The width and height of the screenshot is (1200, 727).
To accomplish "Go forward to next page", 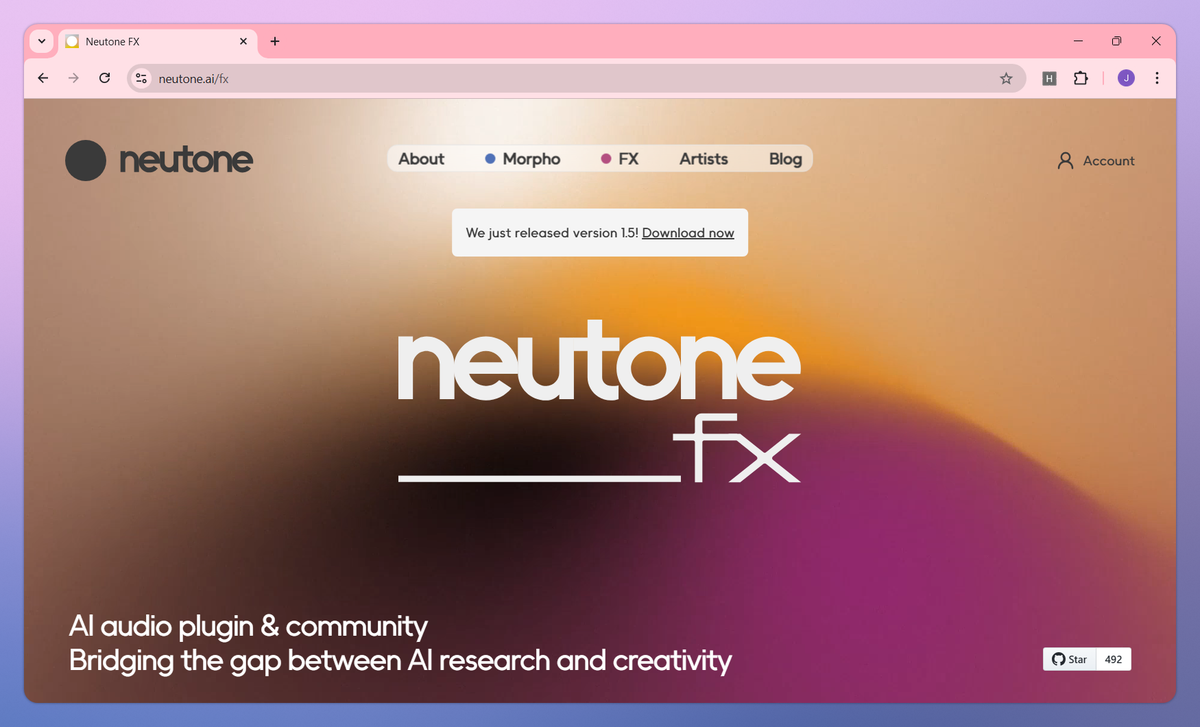I will (73, 78).
